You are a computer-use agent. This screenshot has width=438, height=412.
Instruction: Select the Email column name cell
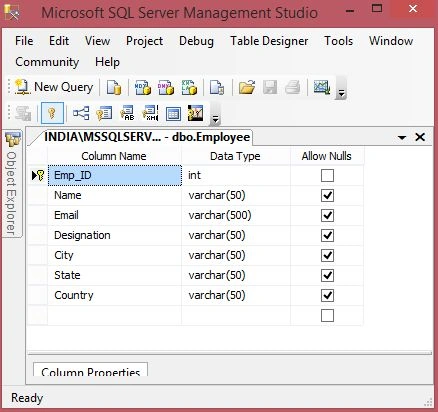[115, 215]
